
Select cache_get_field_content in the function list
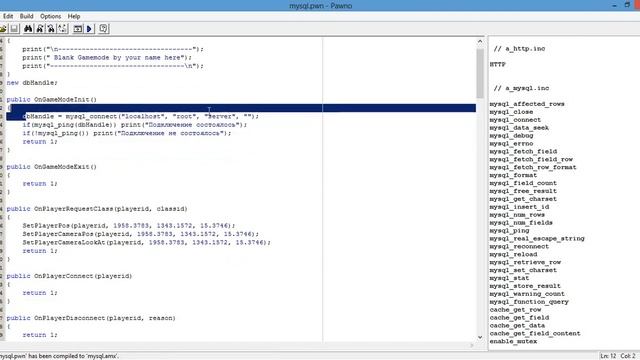pos(535,333)
